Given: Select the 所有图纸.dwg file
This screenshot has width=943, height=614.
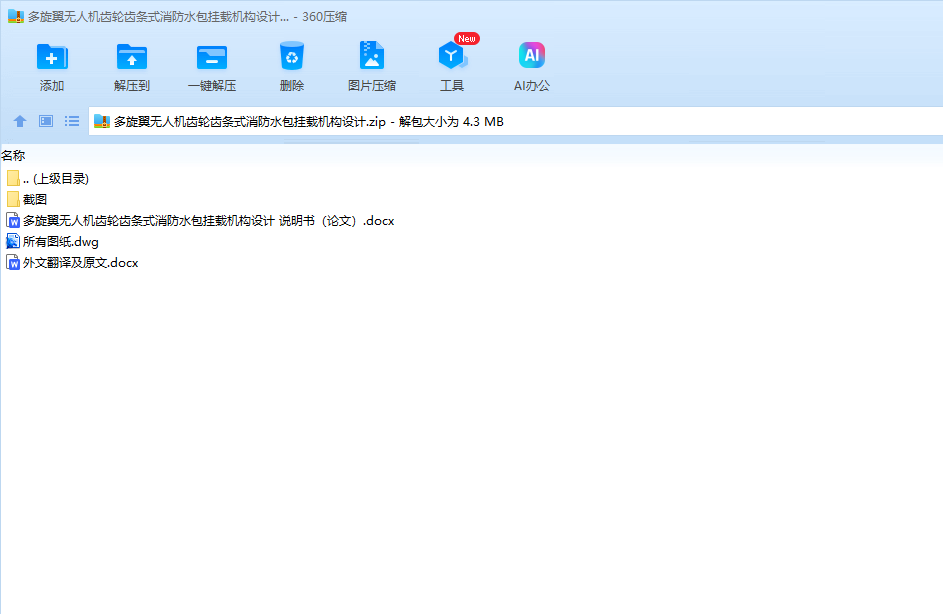Looking at the screenshot, I should pyautogui.click(x=52, y=242).
